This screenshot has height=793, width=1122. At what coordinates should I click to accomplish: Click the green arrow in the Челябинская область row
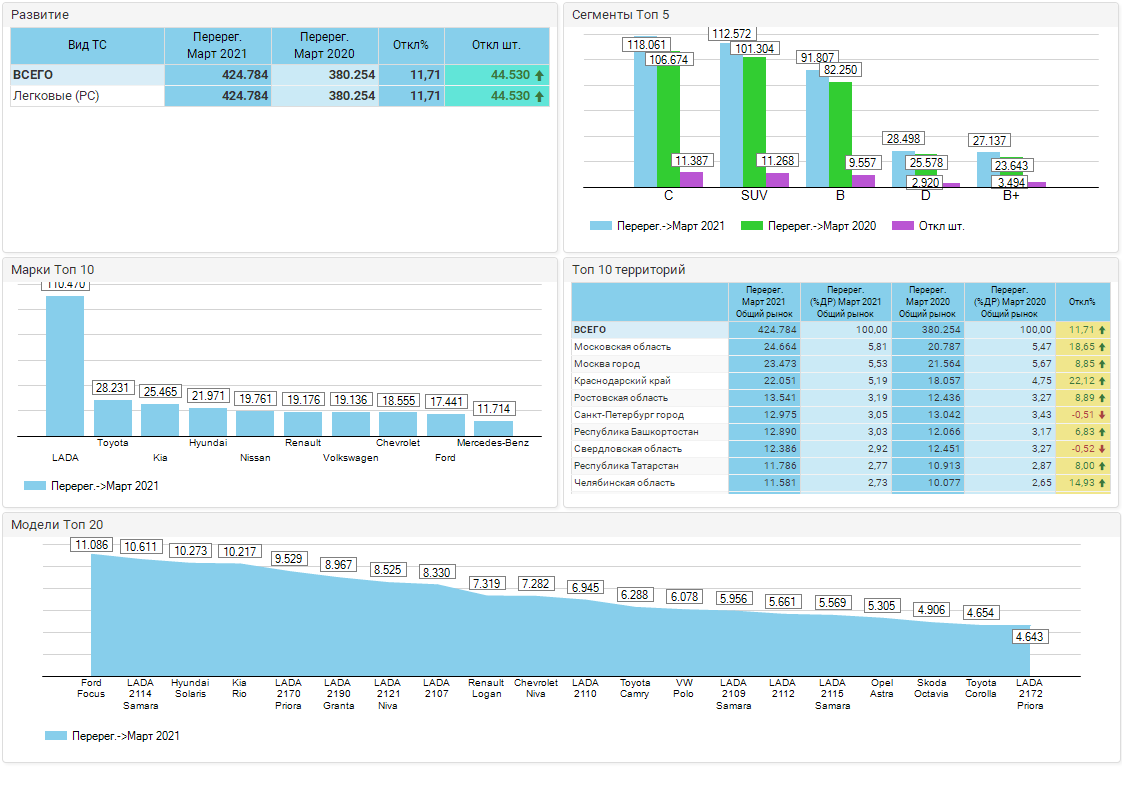pyautogui.click(x=1102, y=483)
